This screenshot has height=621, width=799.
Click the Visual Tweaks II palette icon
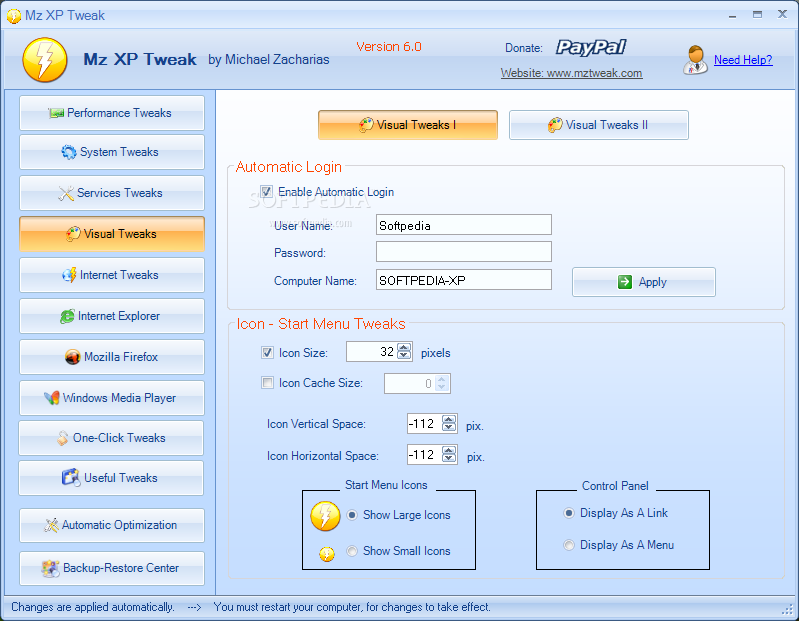(x=554, y=125)
